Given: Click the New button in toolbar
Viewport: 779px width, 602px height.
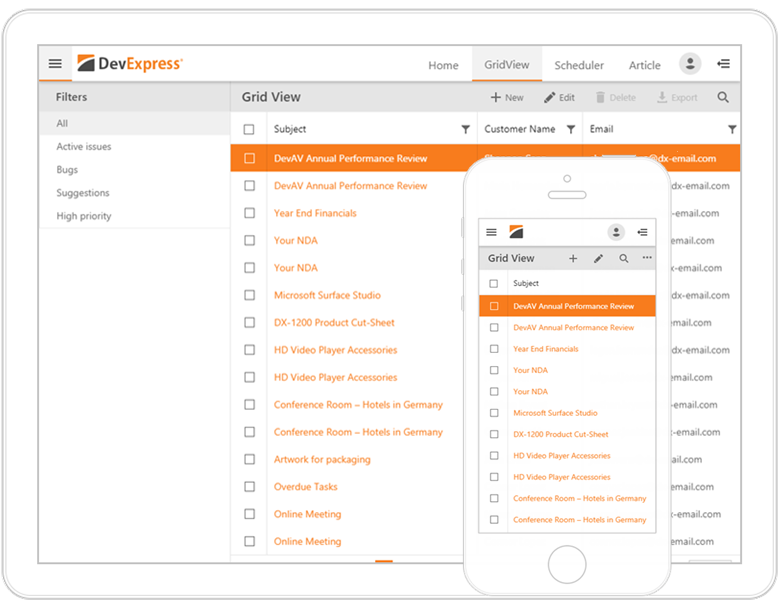Looking at the screenshot, I should [507, 98].
